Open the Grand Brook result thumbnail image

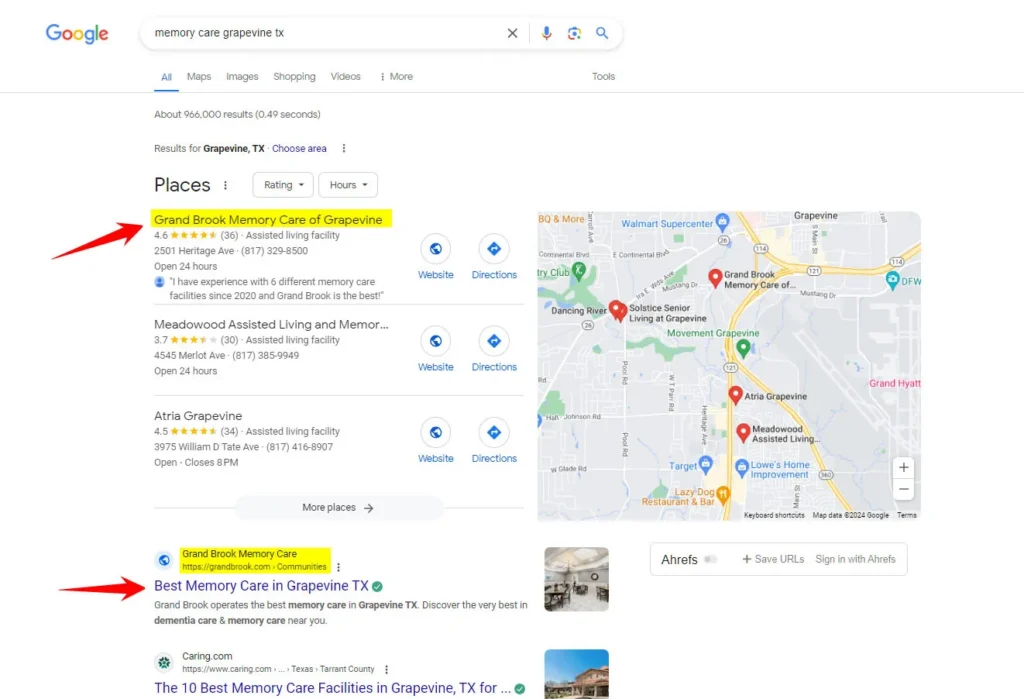click(576, 579)
